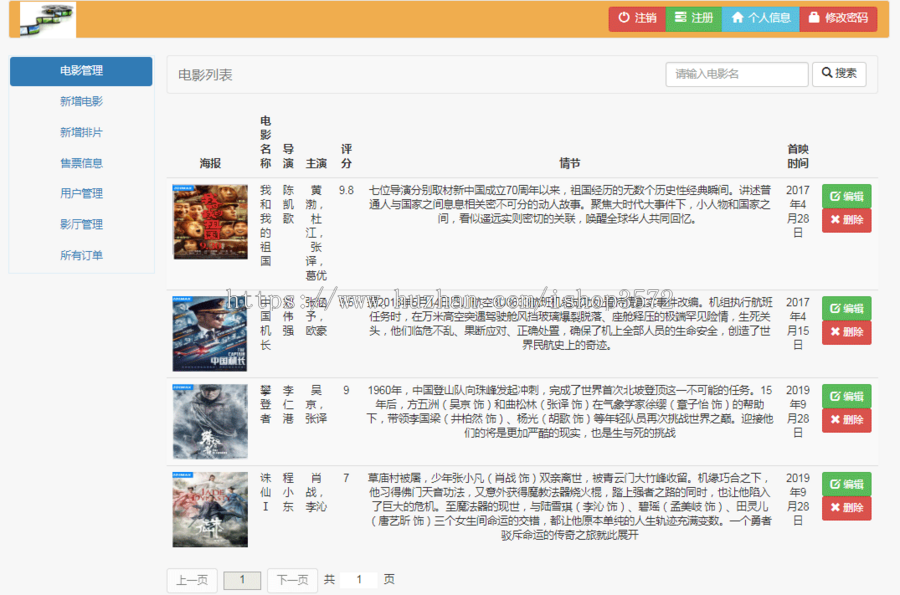Click 下一页 next page button
The height and width of the screenshot is (595, 900).
point(293,580)
